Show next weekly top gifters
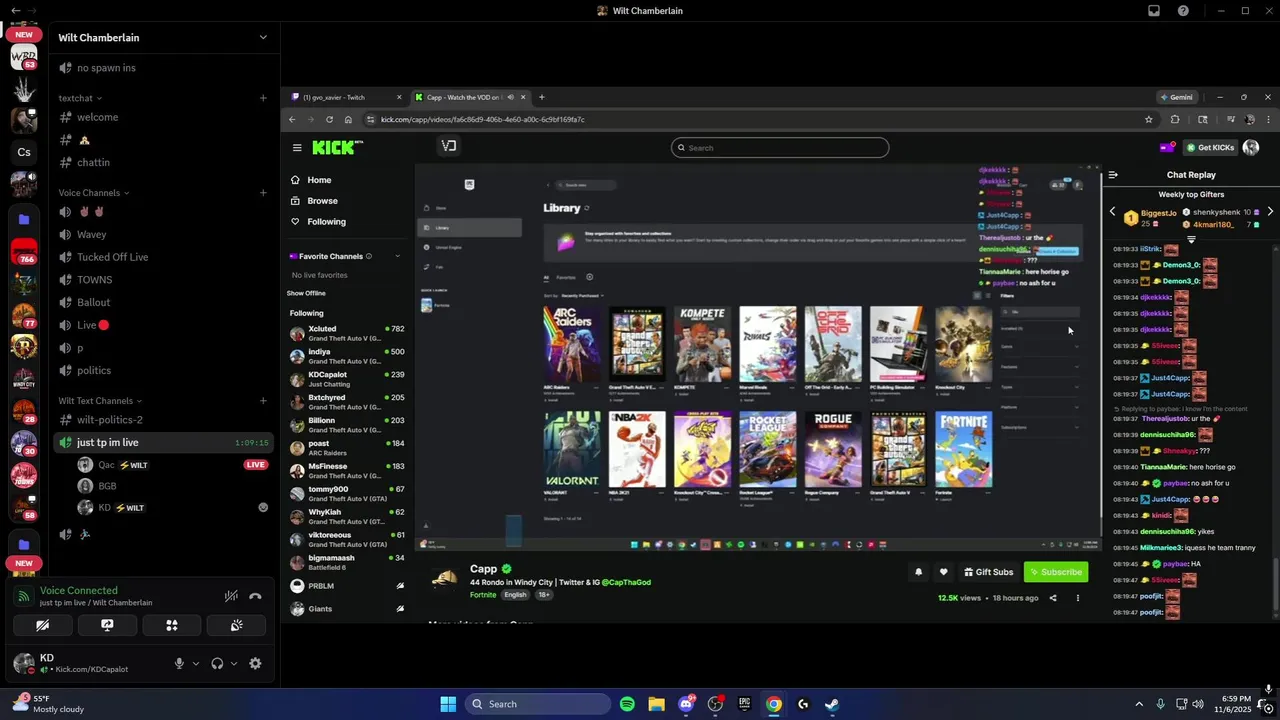The width and height of the screenshot is (1280, 720). pyautogui.click(x=1270, y=212)
